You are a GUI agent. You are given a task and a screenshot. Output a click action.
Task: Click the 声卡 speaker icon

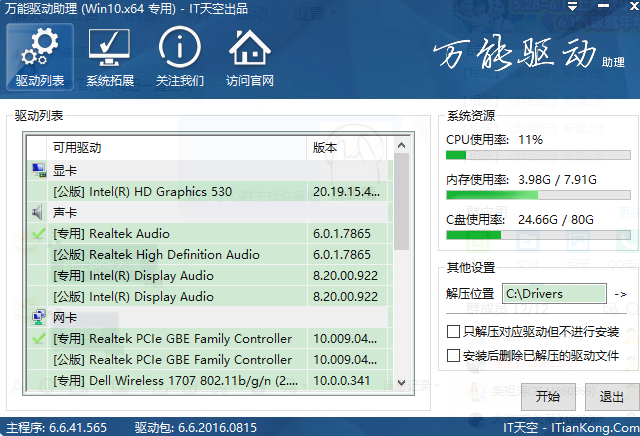(x=38, y=212)
